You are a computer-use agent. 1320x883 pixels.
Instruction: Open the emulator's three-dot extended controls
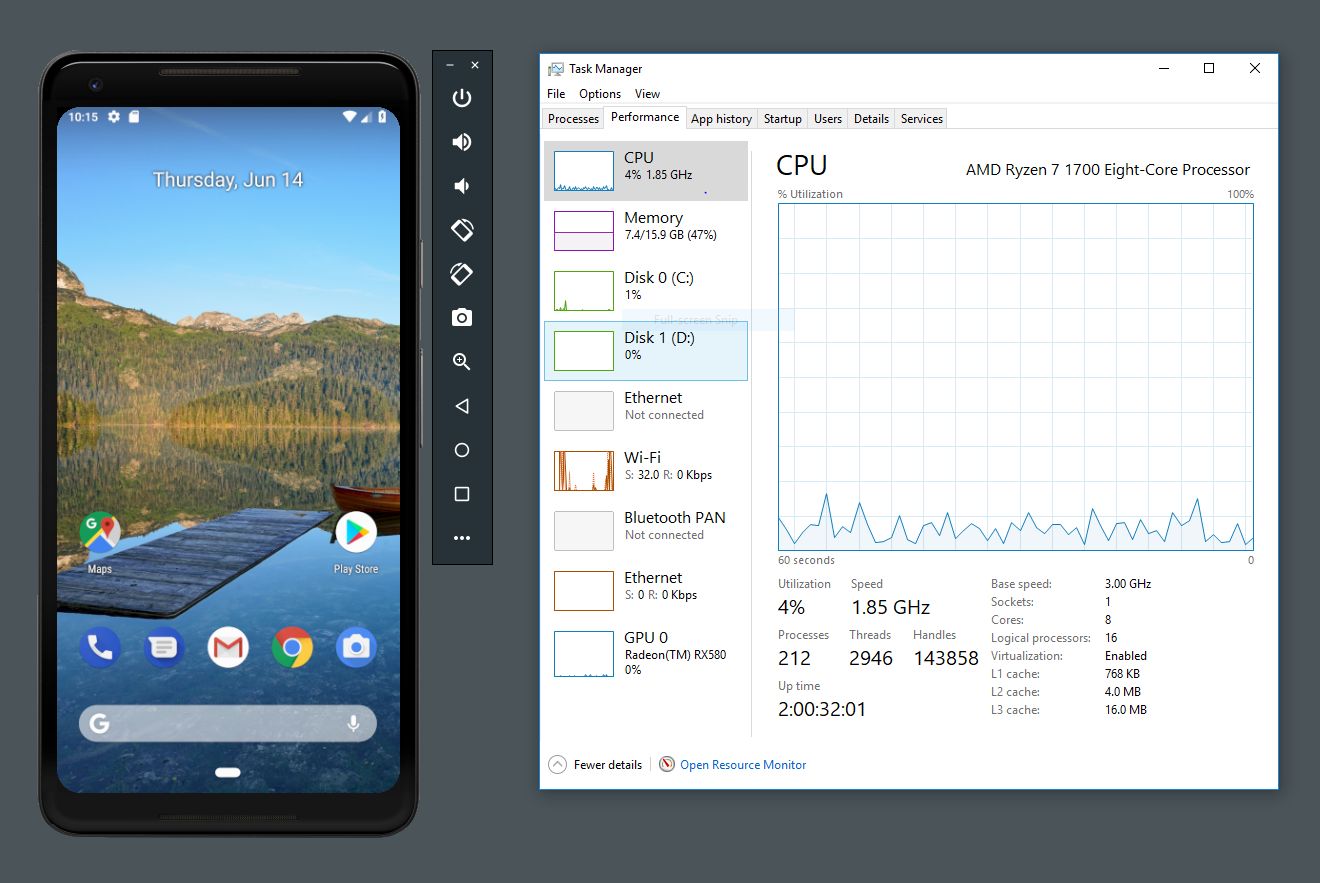(461, 537)
